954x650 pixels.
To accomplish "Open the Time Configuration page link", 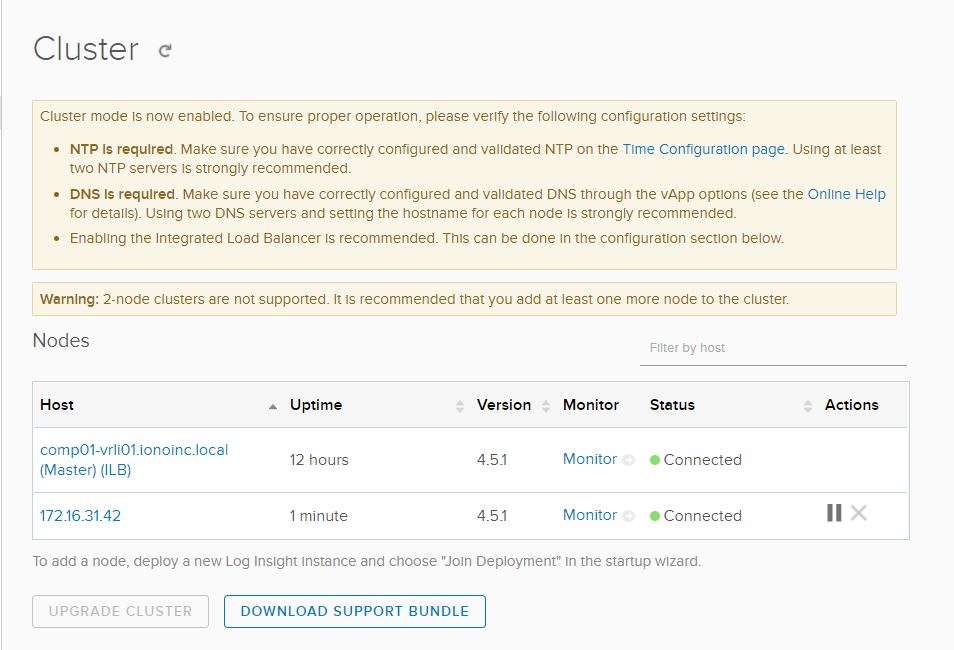I will tap(703, 149).
